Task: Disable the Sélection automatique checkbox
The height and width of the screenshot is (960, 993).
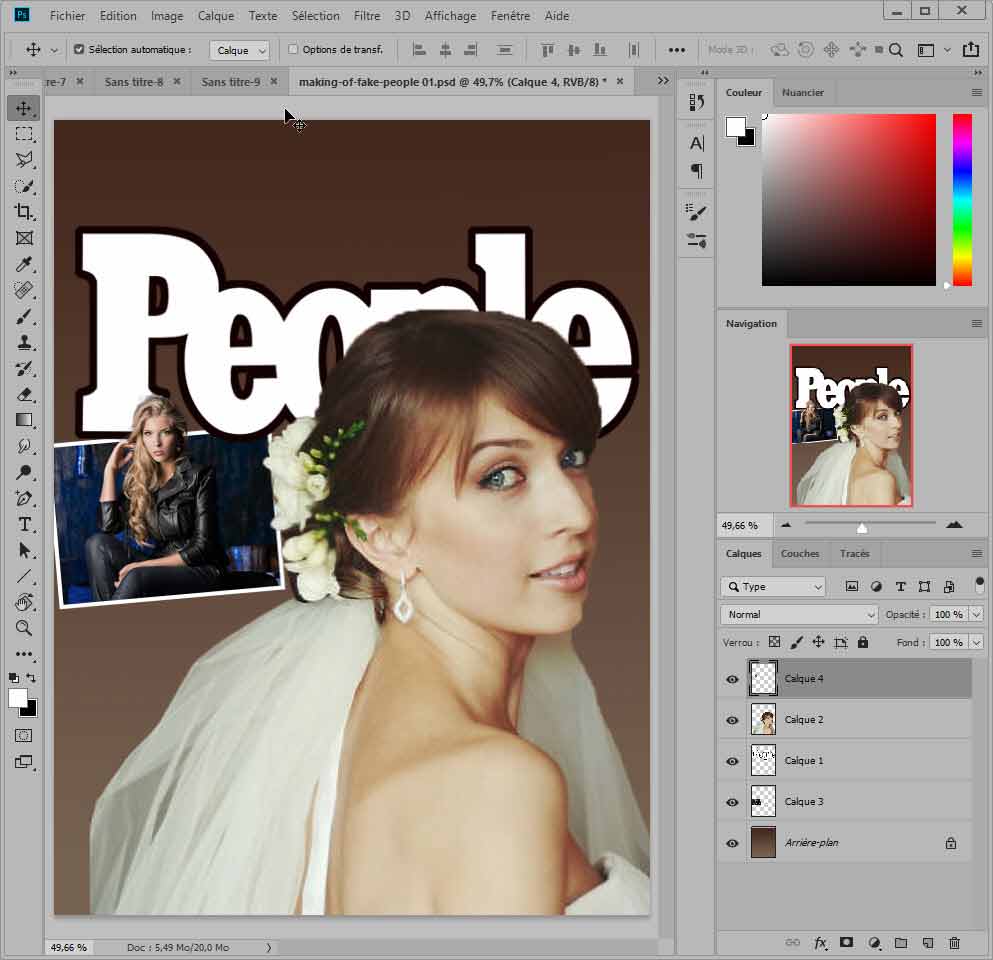Action: tap(79, 49)
